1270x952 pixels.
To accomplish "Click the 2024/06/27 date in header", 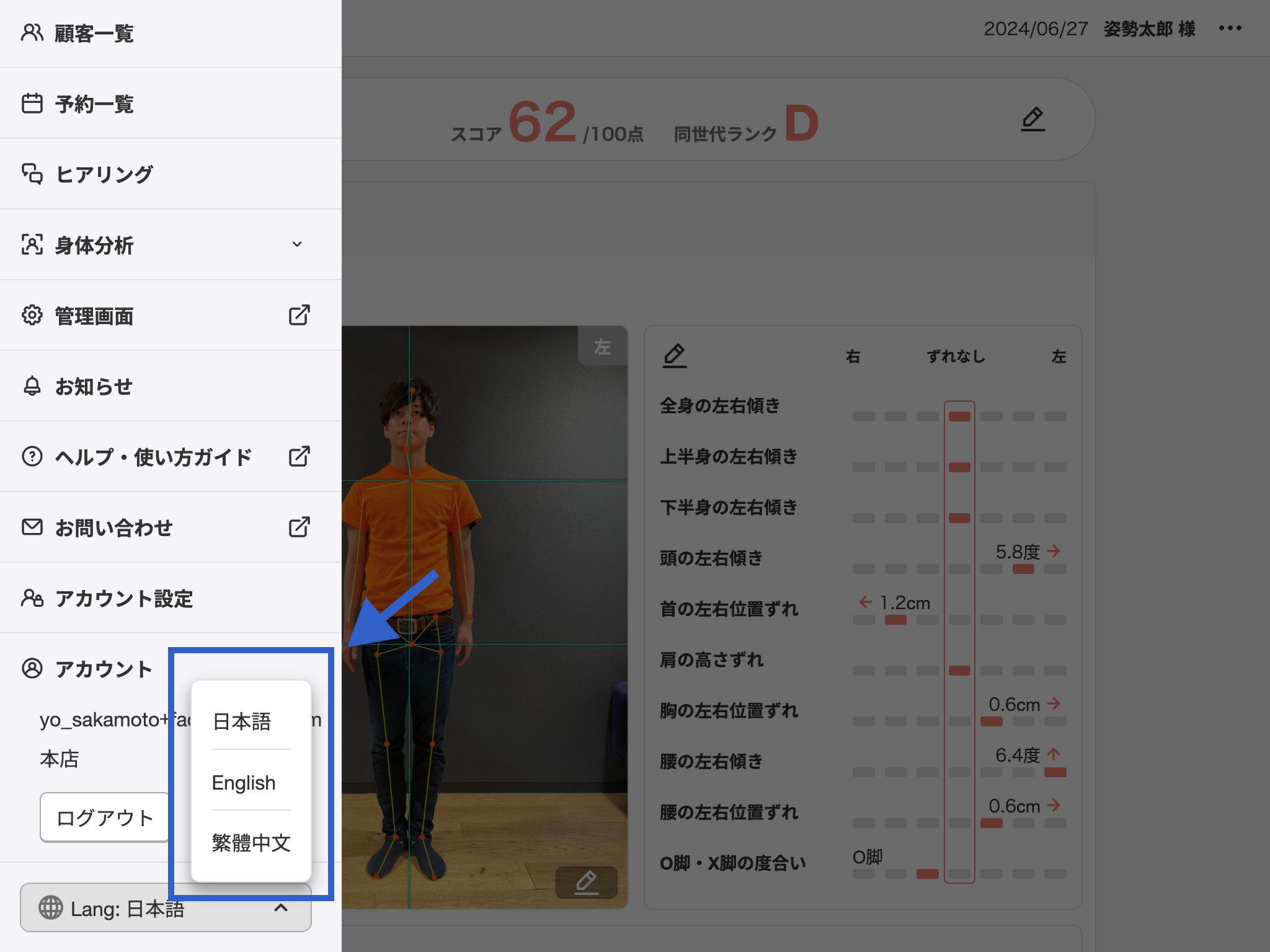I will pos(1036,29).
